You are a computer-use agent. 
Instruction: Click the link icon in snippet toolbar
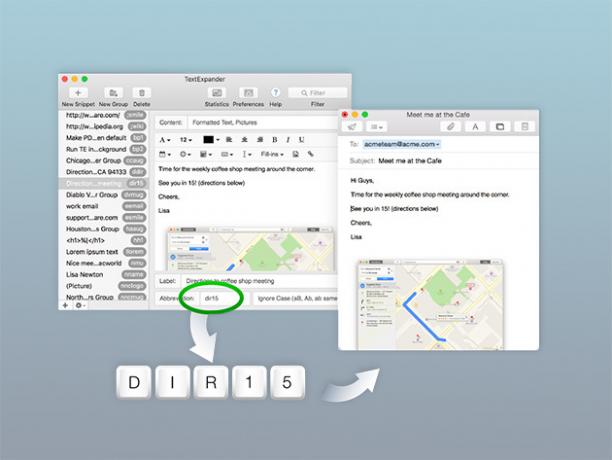[x=310, y=154]
